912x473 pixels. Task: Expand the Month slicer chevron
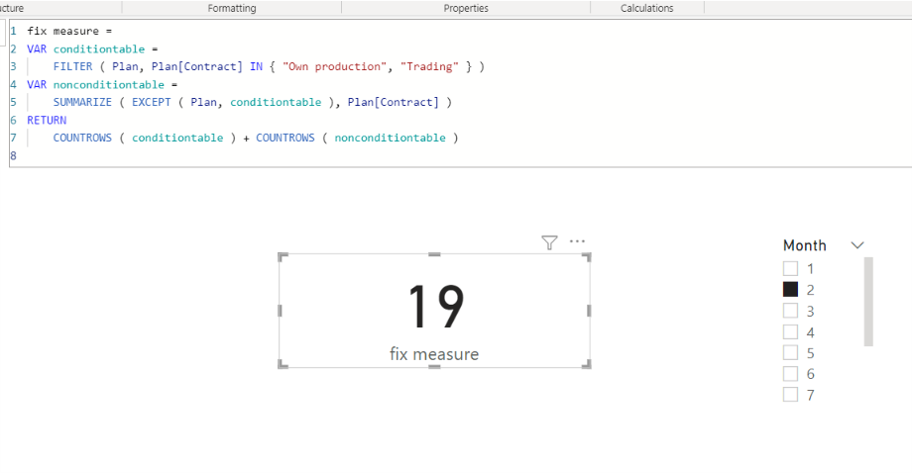click(x=857, y=246)
